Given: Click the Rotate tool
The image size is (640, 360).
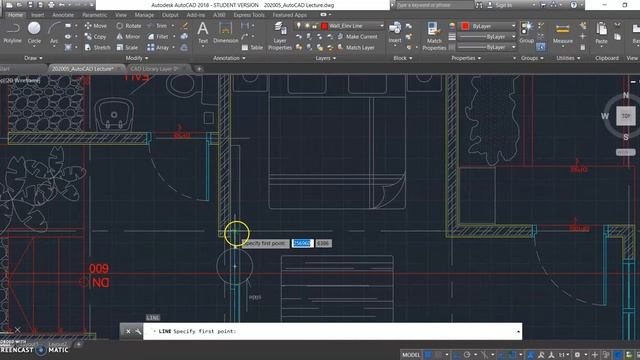Looking at the screenshot, I should 129,26.
